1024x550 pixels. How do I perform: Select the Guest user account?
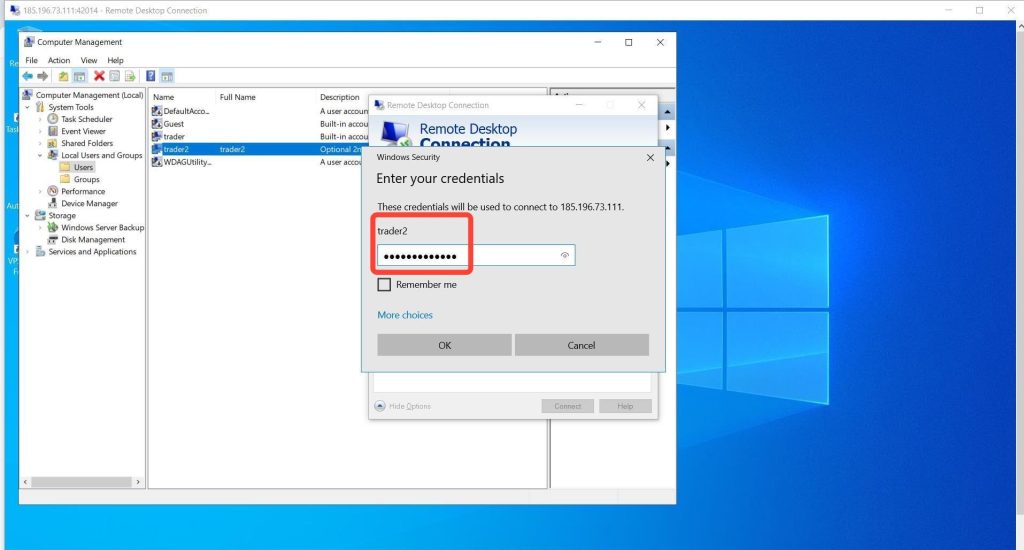point(173,124)
